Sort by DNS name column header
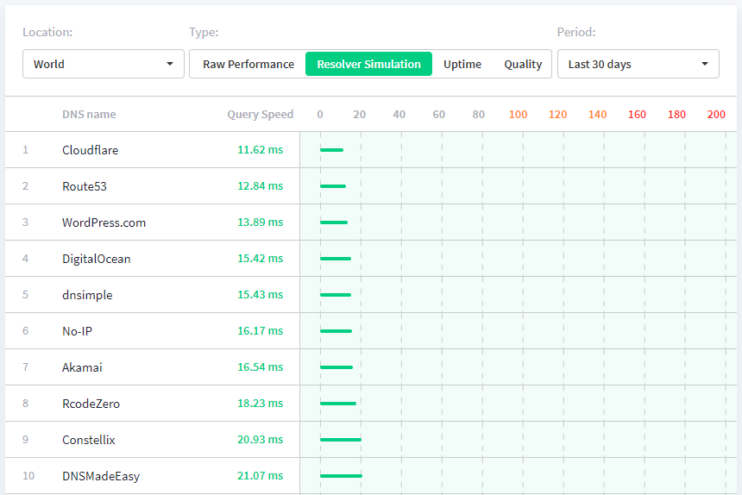The height and width of the screenshot is (495, 742). pos(89,114)
